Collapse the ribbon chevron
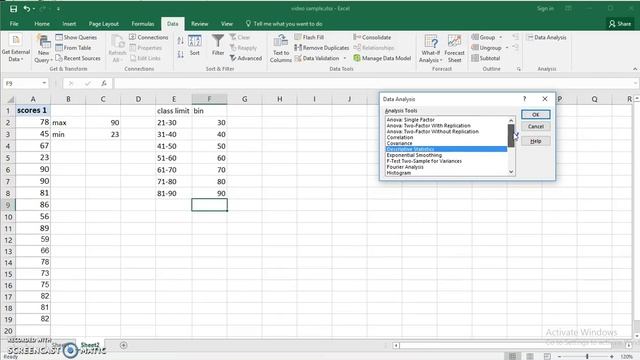This screenshot has width=640, height=360. 635,69
